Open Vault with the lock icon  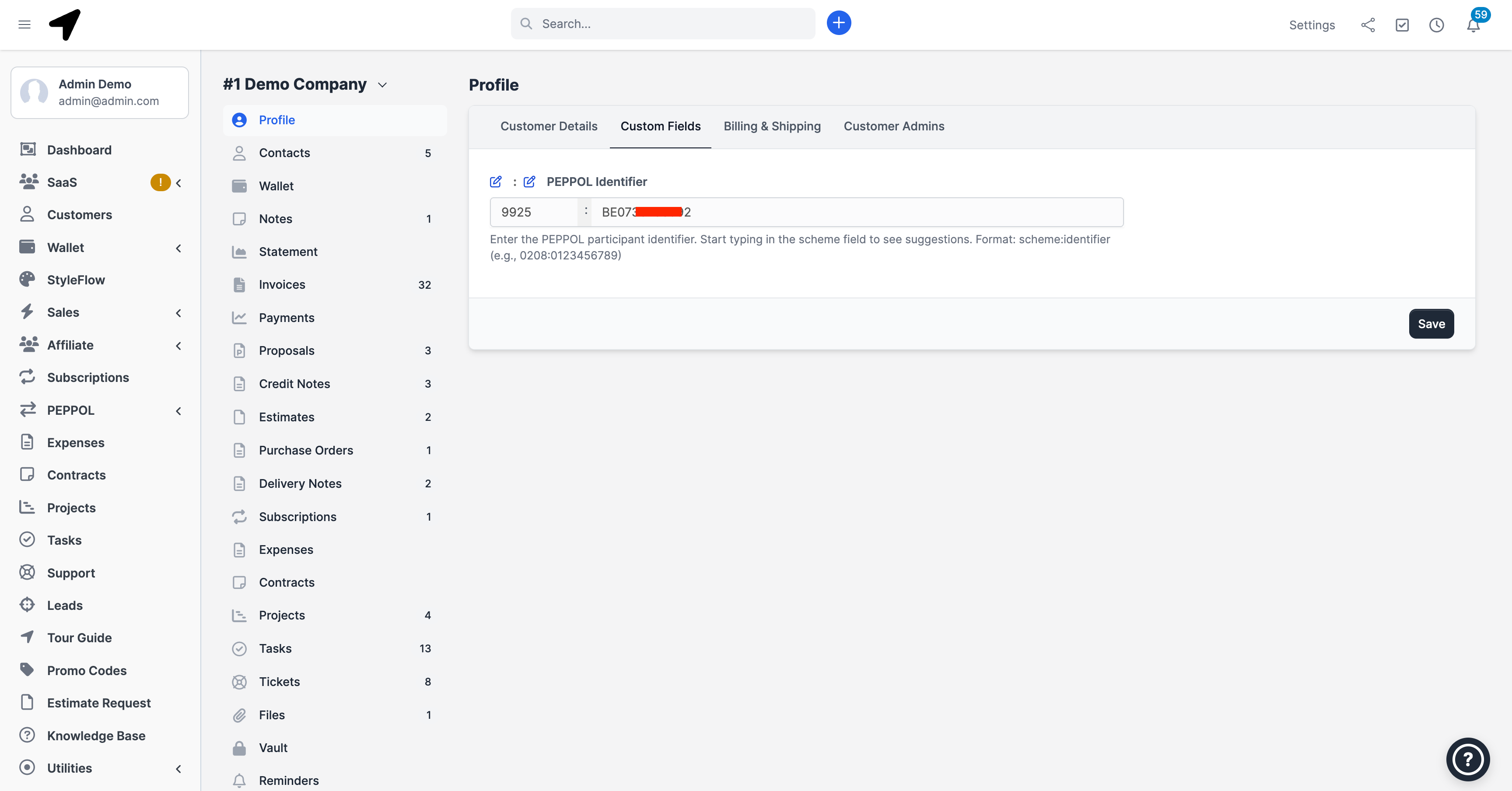click(x=273, y=748)
